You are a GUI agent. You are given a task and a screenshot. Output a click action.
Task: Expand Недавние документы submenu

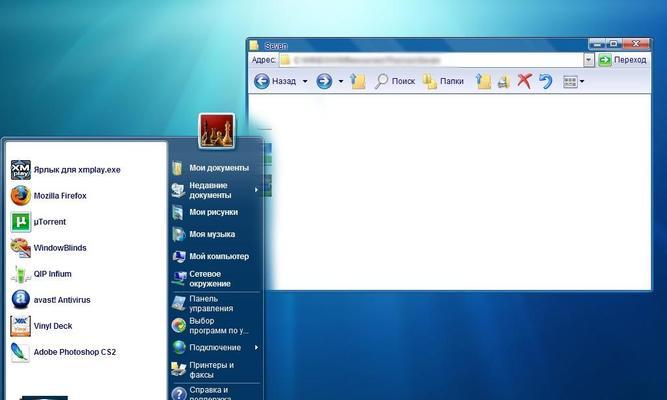(215, 190)
